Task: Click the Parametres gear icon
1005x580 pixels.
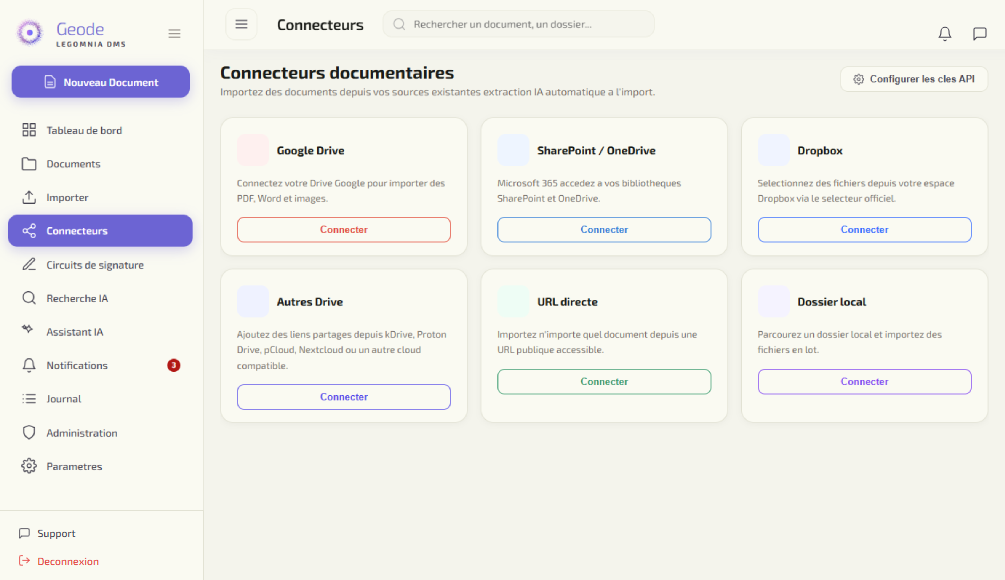Action: (29, 466)
